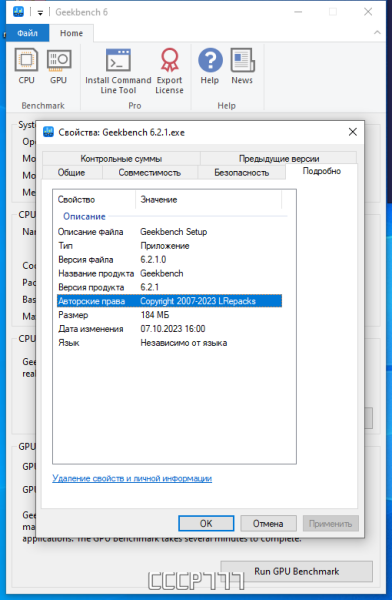
Task: Open the Безопасность tab
Action: pyautogui.click(x=242, y=173)
